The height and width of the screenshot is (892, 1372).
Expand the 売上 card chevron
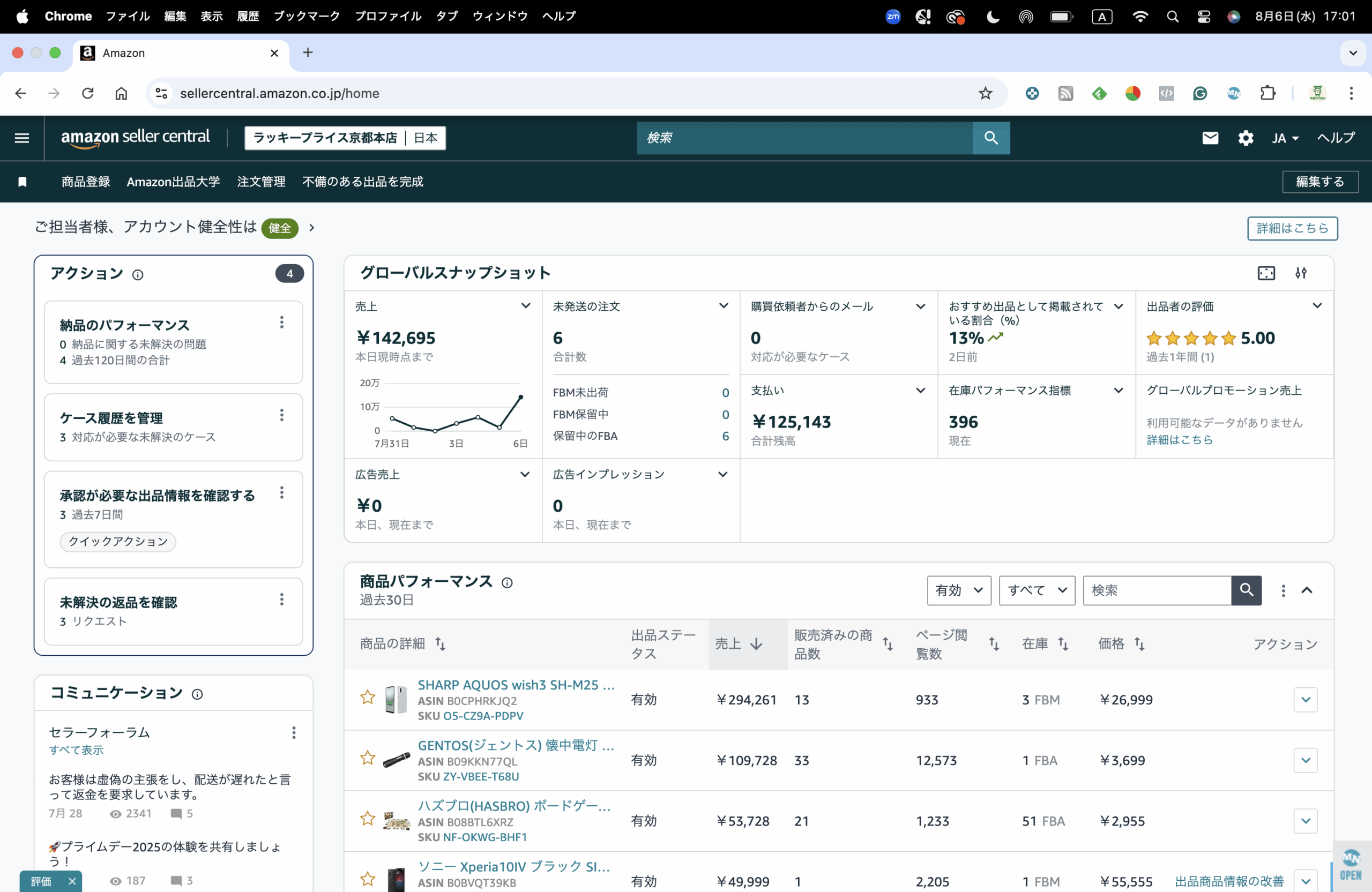pos(525,306)
